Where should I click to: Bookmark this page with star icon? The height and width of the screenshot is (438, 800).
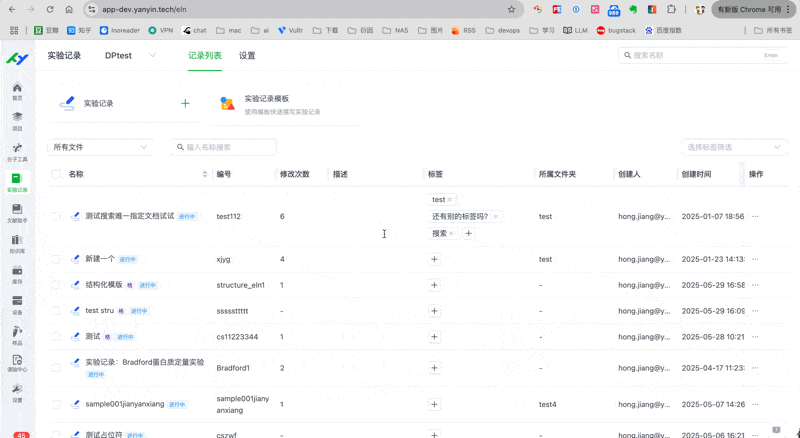point(511,9)
